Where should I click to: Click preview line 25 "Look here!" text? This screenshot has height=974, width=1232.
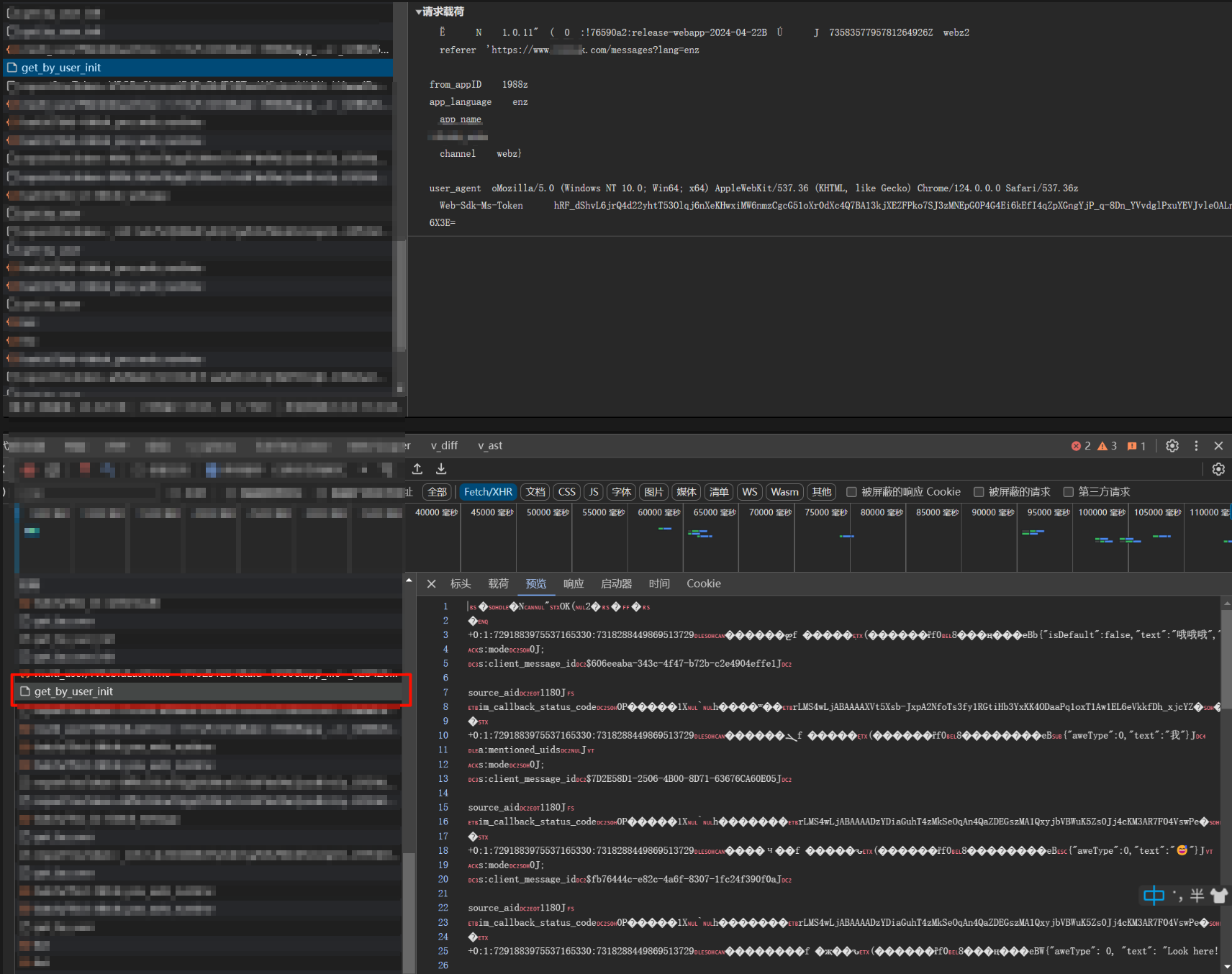coord(1191,951)
